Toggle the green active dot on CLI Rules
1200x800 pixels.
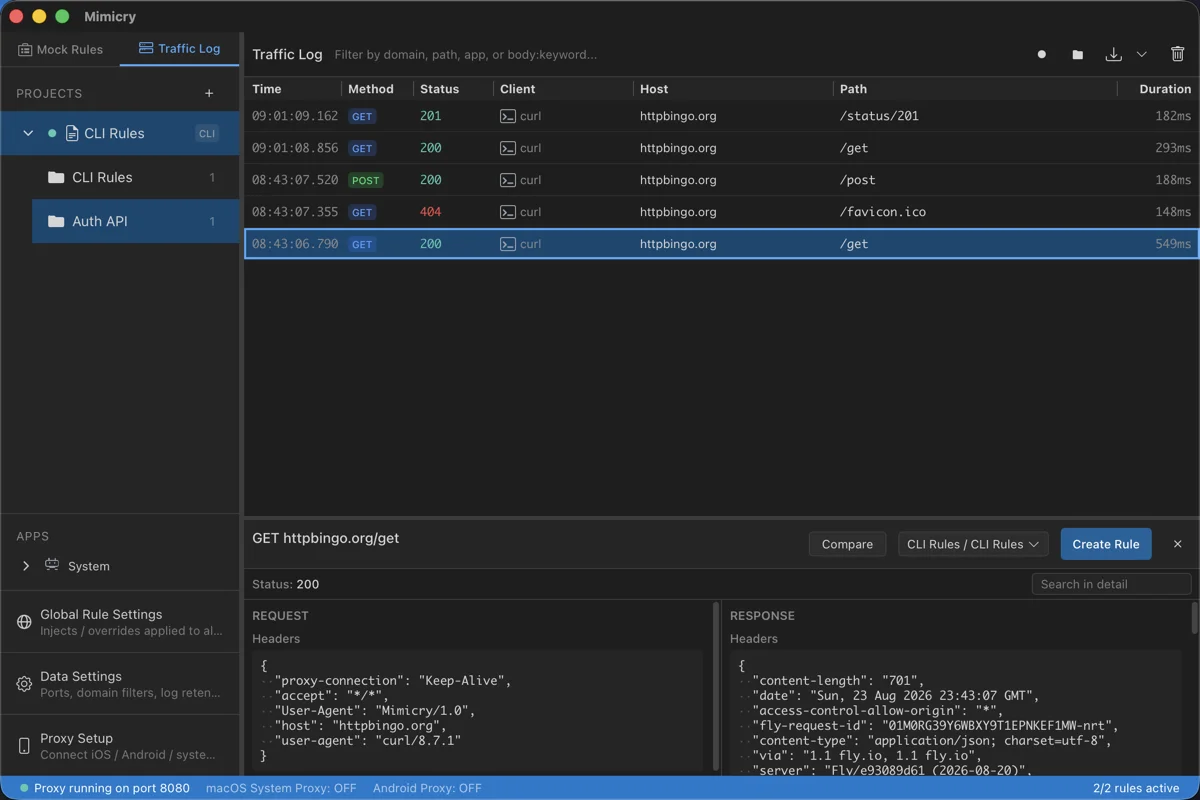pyautogui.click(x=52, y=133)
